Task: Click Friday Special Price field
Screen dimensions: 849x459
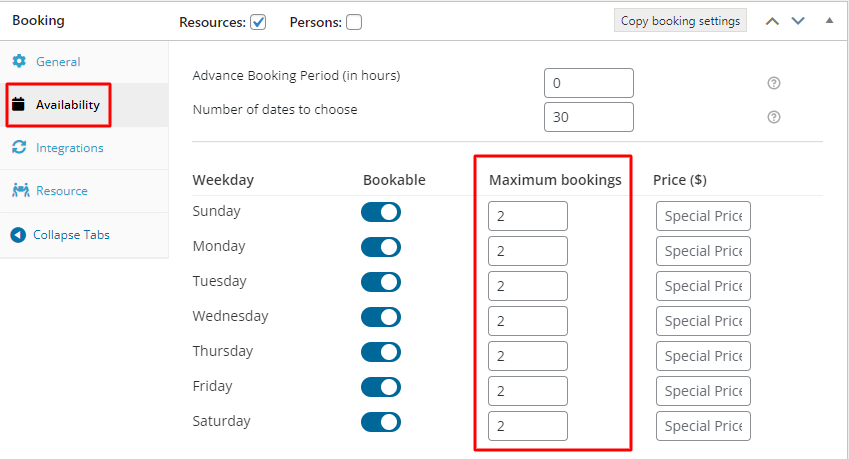Action: pyautogui.click(x=703, y=391)
